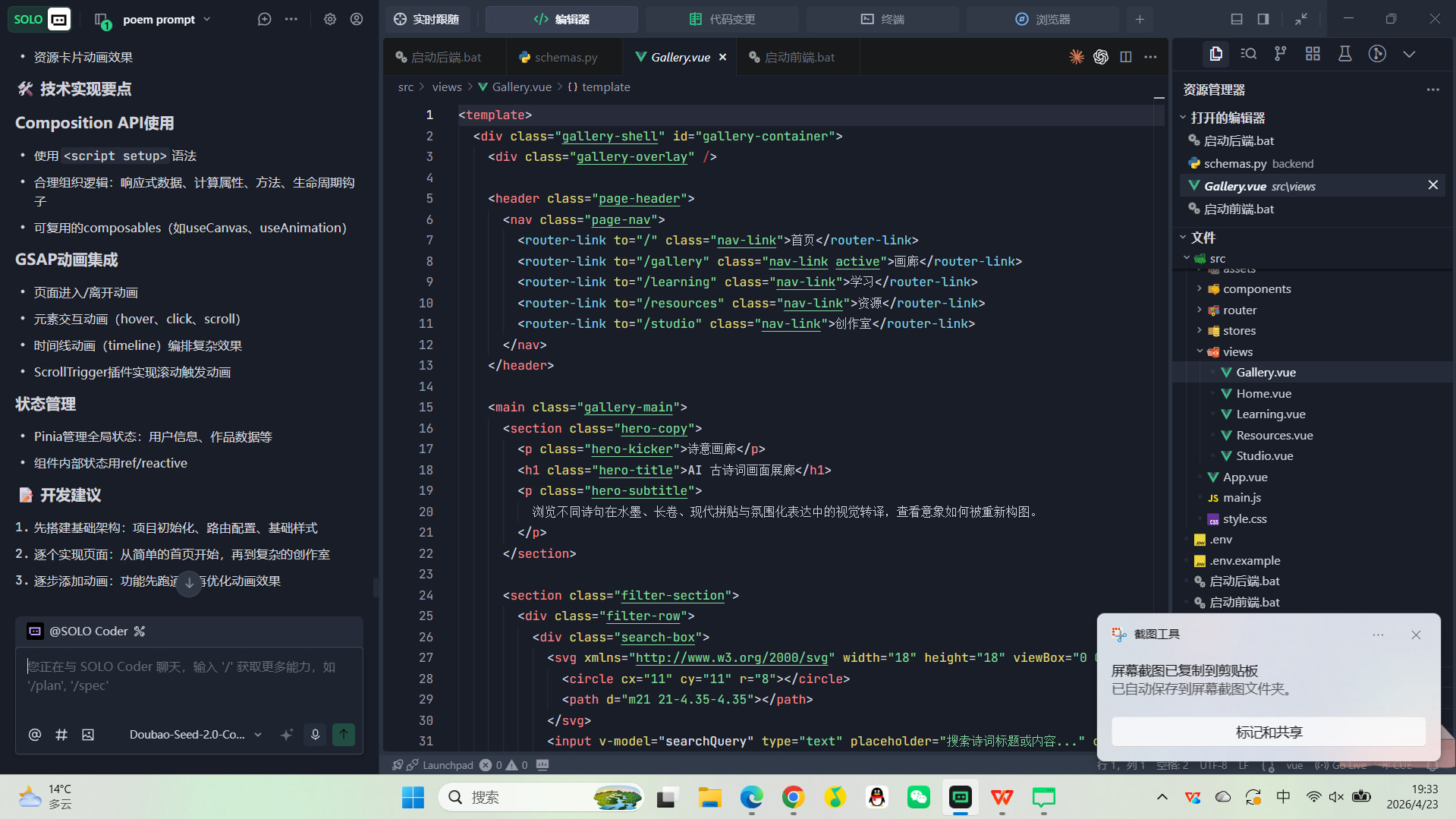Open Home.vue in the file tree
The image size is (1456, 819).
click(x=1263, y=393)
